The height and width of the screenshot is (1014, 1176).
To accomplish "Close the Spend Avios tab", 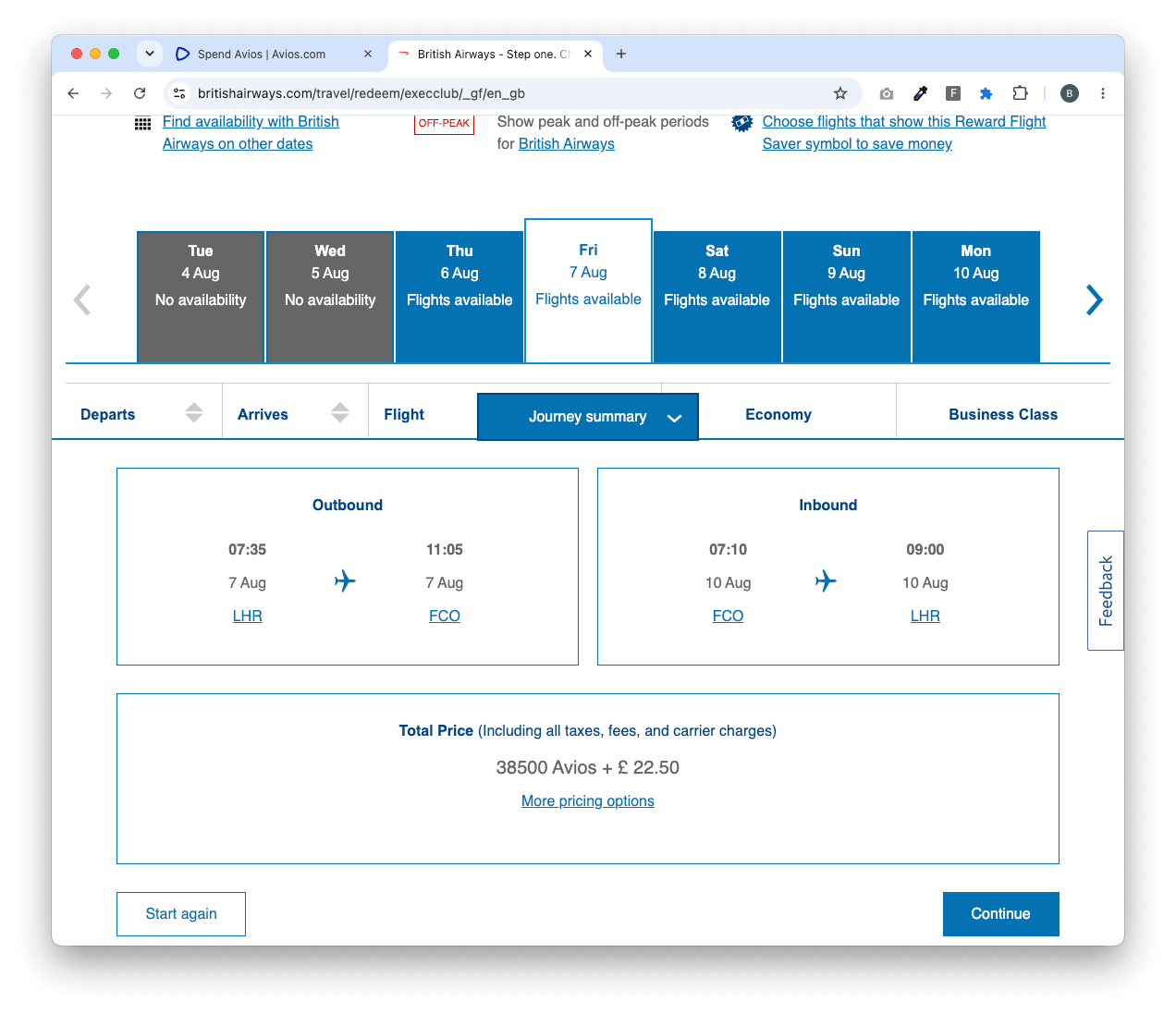I will point(368,54).
